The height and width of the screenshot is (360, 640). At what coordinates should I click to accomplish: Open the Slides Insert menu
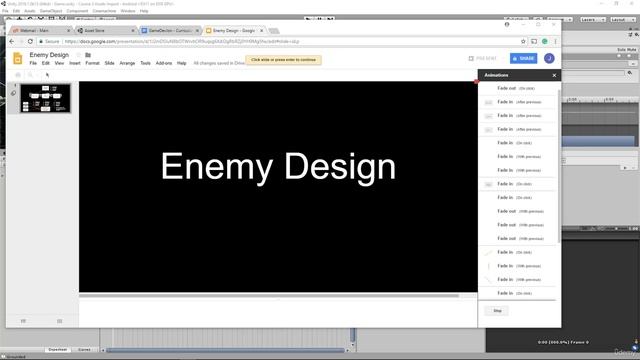pyautogui.click(x=75, y=63)
